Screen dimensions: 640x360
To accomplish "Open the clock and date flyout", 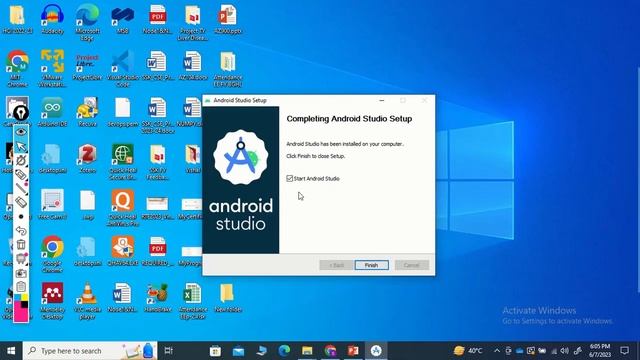I will coord(600,351).
